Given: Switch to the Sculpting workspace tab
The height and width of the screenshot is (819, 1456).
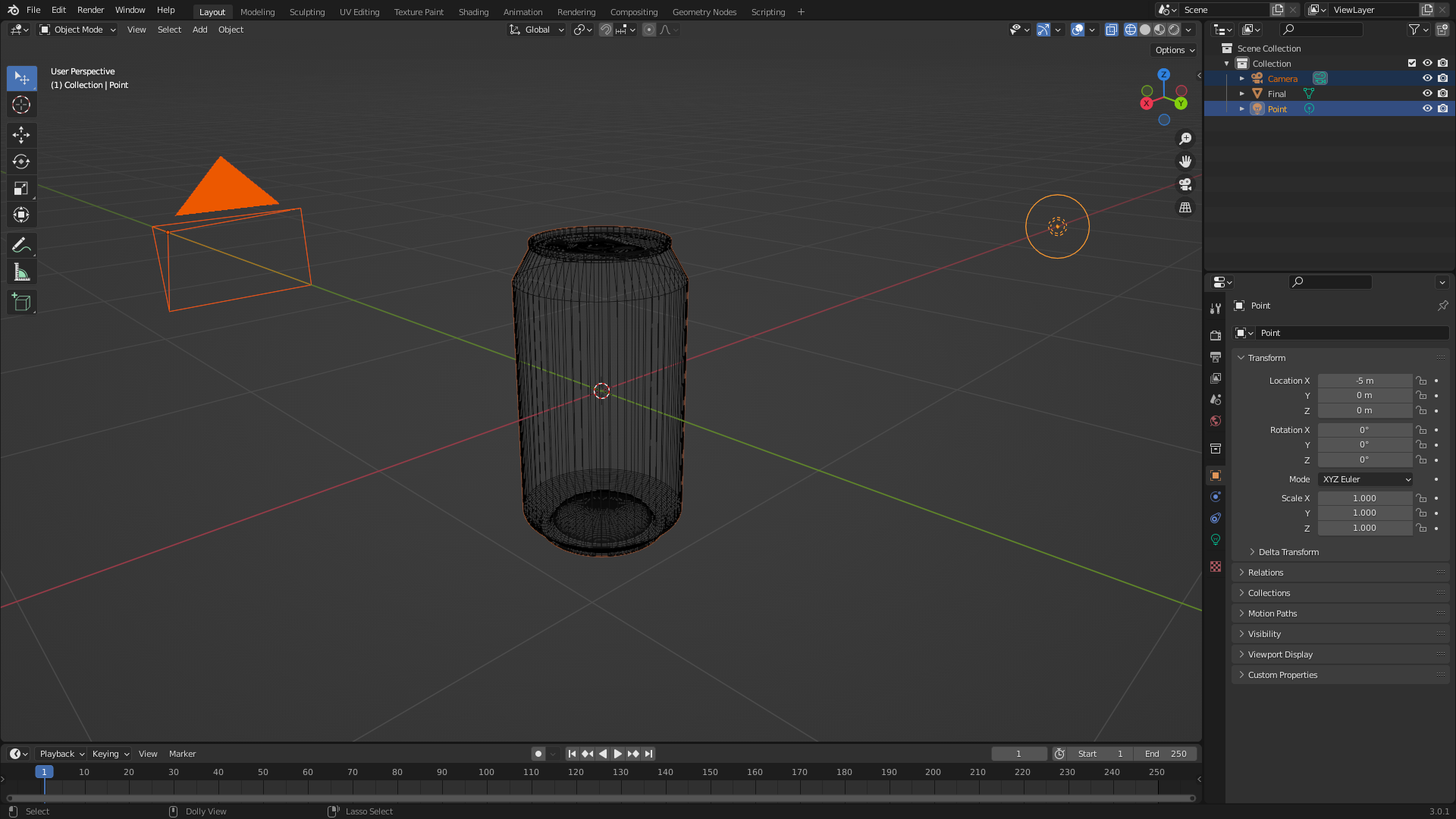Looking at the screenshot, I should pos(307,11).
